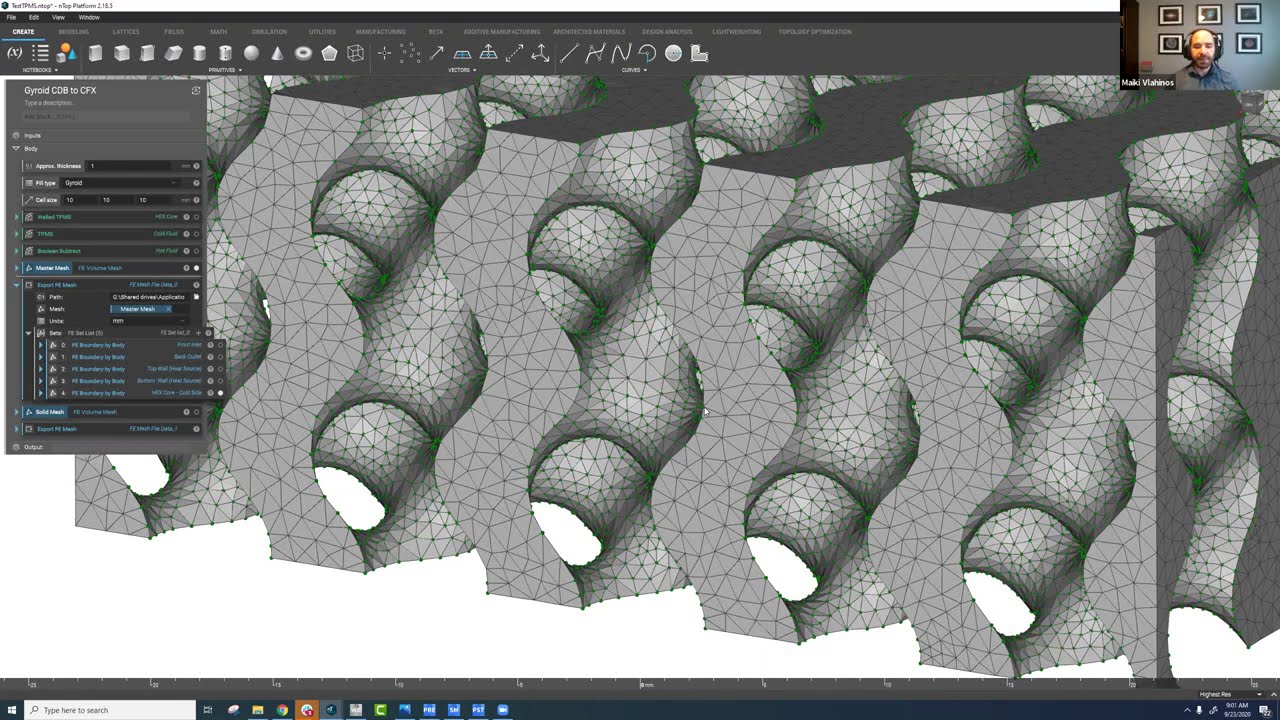Select the spline curve N tool

621,53
